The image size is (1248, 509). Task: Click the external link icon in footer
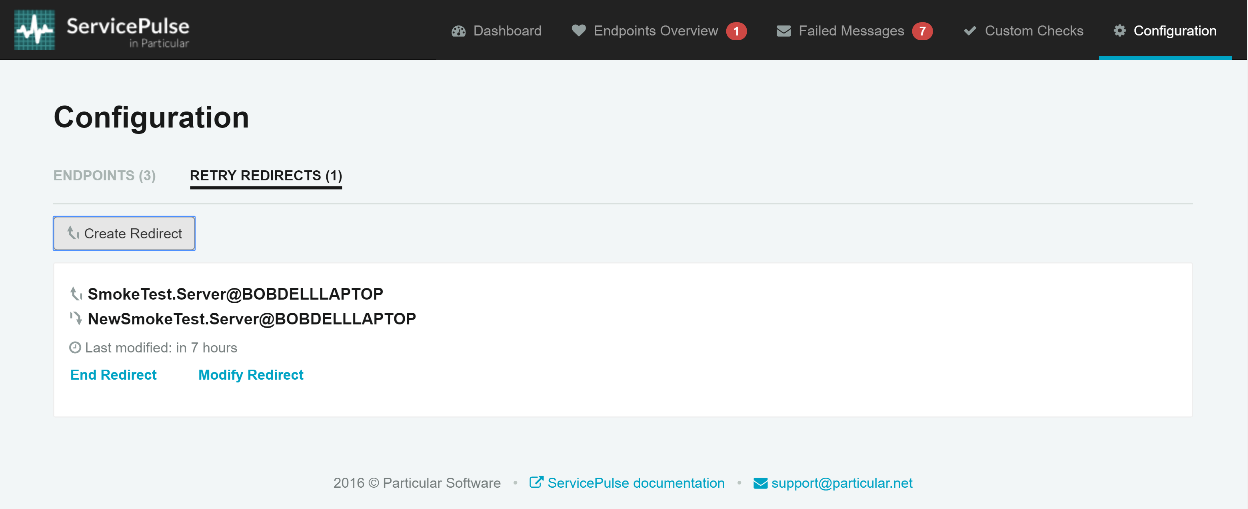click(x=536, y=483)
